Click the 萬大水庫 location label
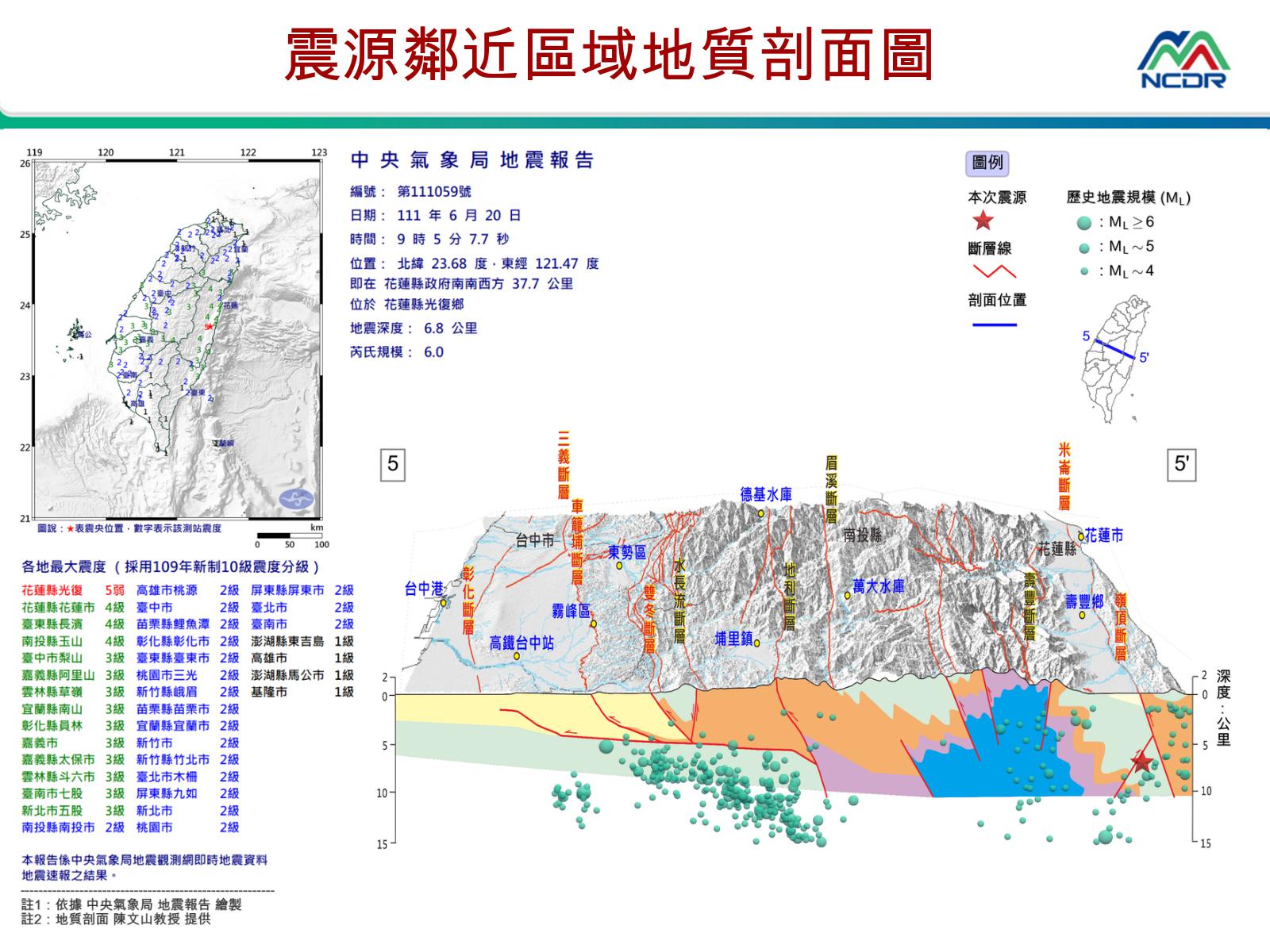The image size is (1270, 952). point(878,586)
